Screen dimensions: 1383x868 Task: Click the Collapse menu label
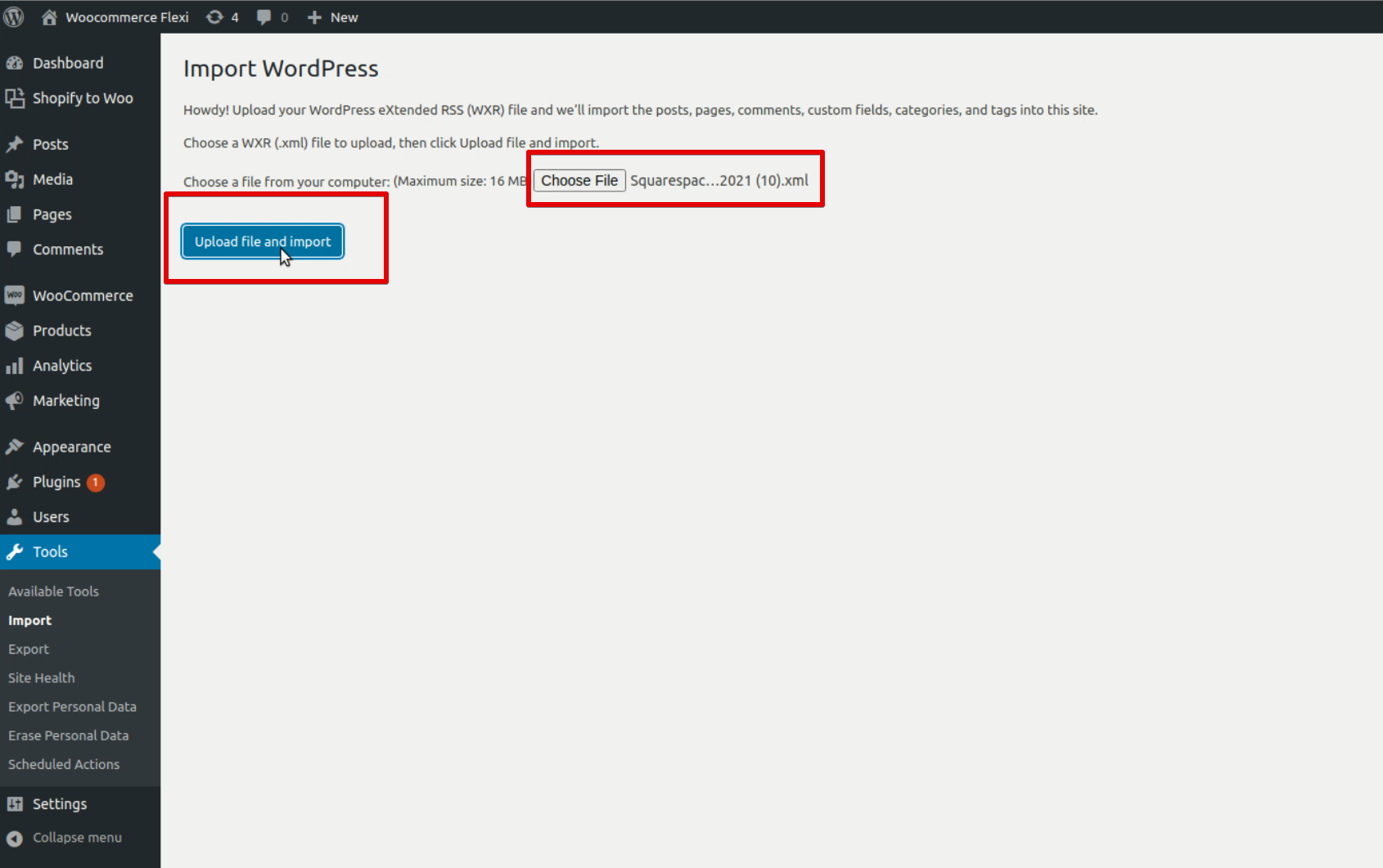(77, 838)
